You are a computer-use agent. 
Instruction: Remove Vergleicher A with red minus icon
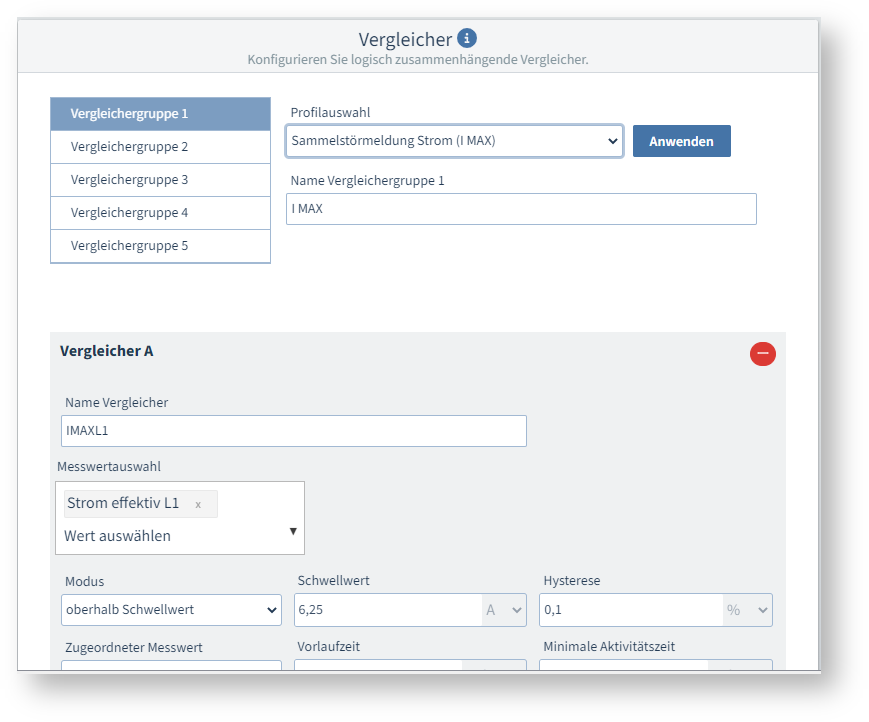[x=762, y=353]
